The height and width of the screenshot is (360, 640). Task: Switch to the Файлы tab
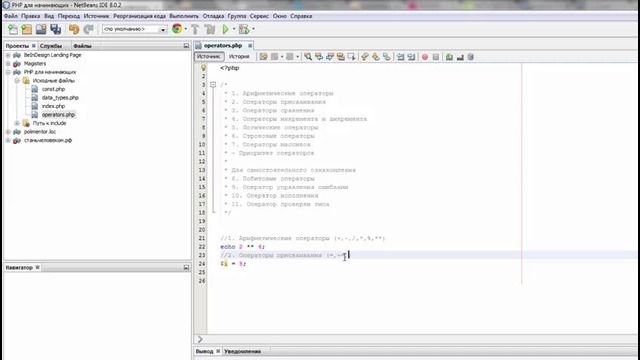pos(82,46)
